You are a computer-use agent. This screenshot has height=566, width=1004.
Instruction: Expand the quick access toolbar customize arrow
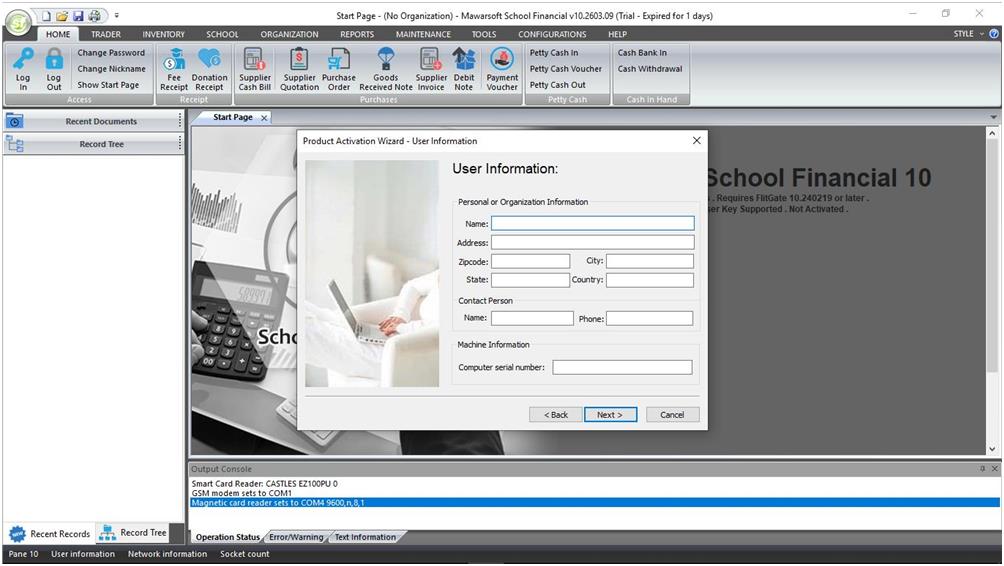[116, 16]
